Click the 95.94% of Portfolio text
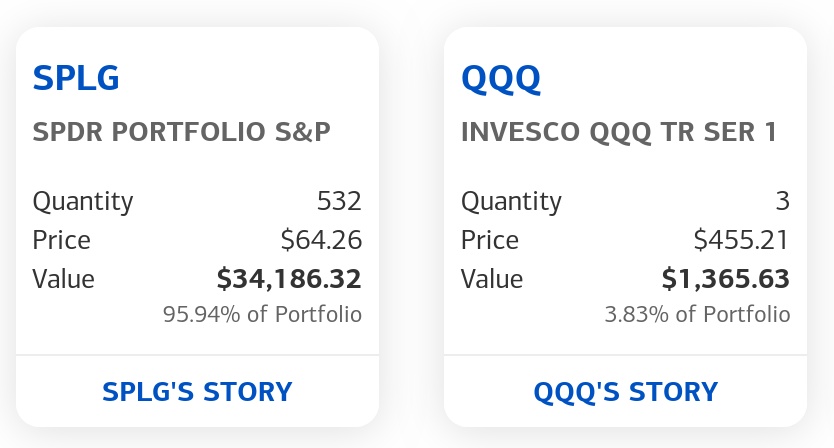 pos(262,315)
